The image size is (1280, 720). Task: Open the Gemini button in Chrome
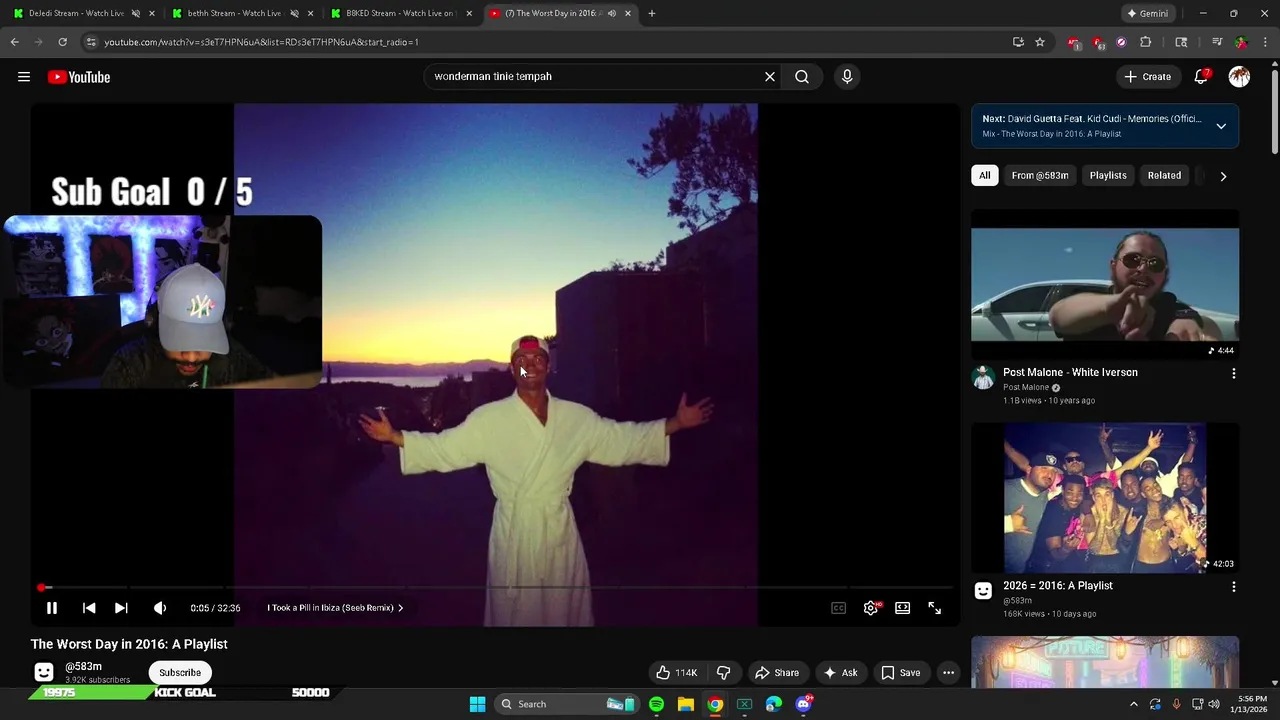pyautogui.click(x=1146, y=13)
